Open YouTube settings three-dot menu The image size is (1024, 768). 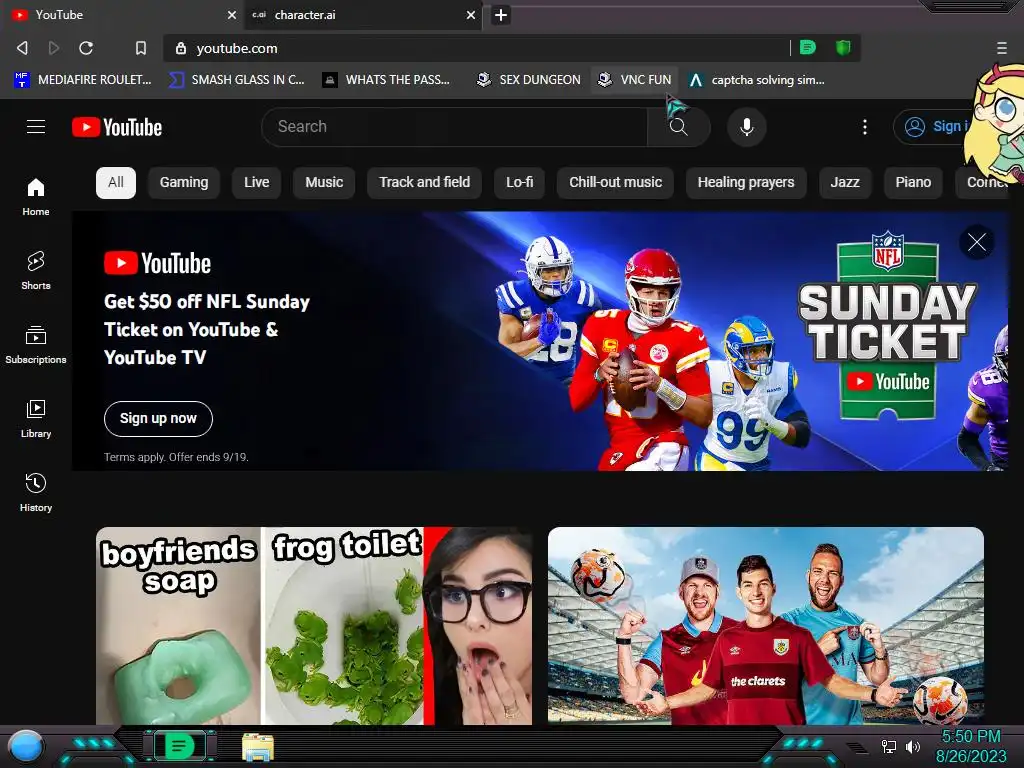pyautogui.click(x=865, y=127)
